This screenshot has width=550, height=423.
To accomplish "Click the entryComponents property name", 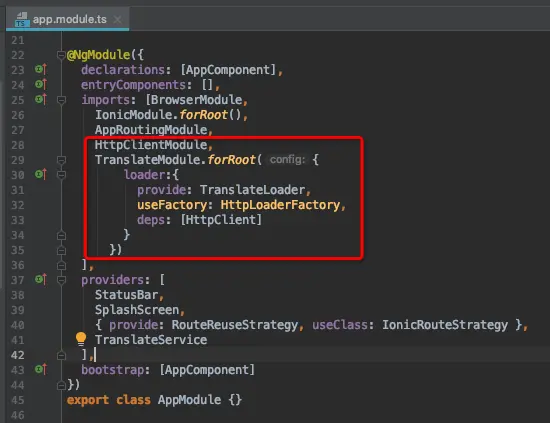I will [x=133, y=85].
